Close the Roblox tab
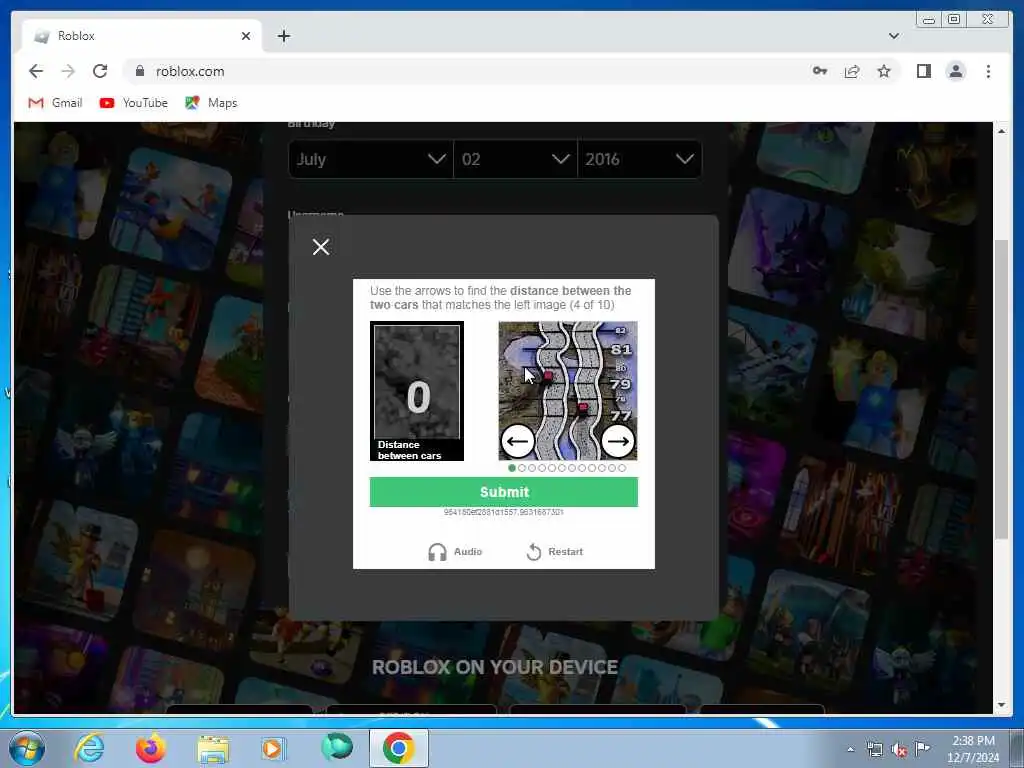The width and height of the screenshot is (1024, 768). 246,36
